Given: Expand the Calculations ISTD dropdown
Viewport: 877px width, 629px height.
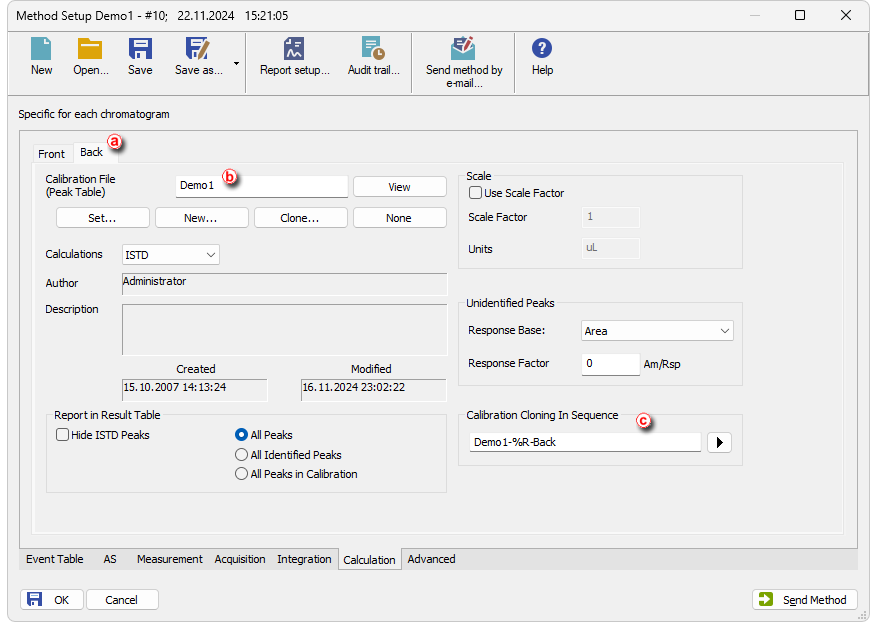Looking at the screenshot, I should pos(170,255).
